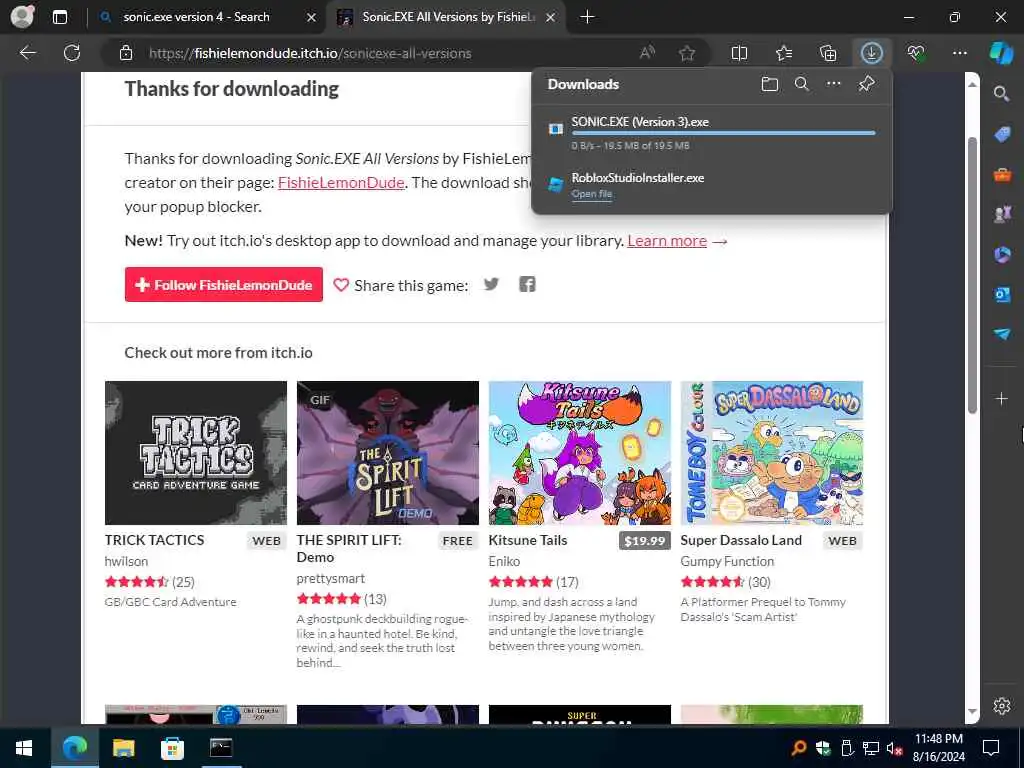Image resolution: width=1024 pixels, height=768 pixels.
Task: Open more options in Downloads panel
Action: coord(833,84)
